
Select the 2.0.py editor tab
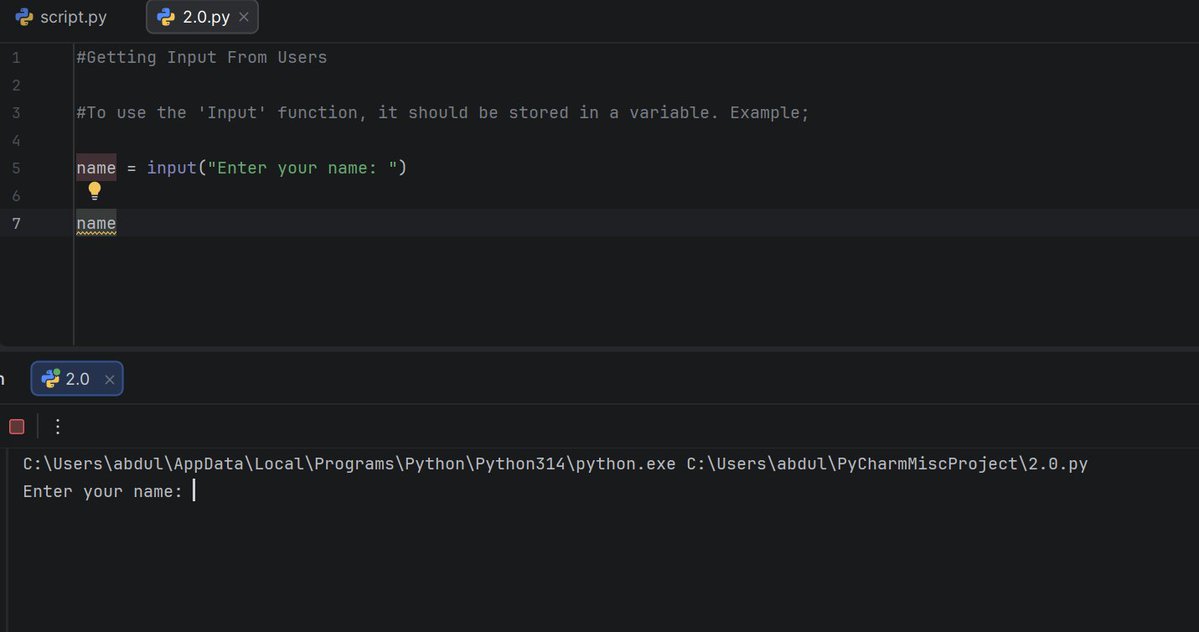[x=202, y=17]
